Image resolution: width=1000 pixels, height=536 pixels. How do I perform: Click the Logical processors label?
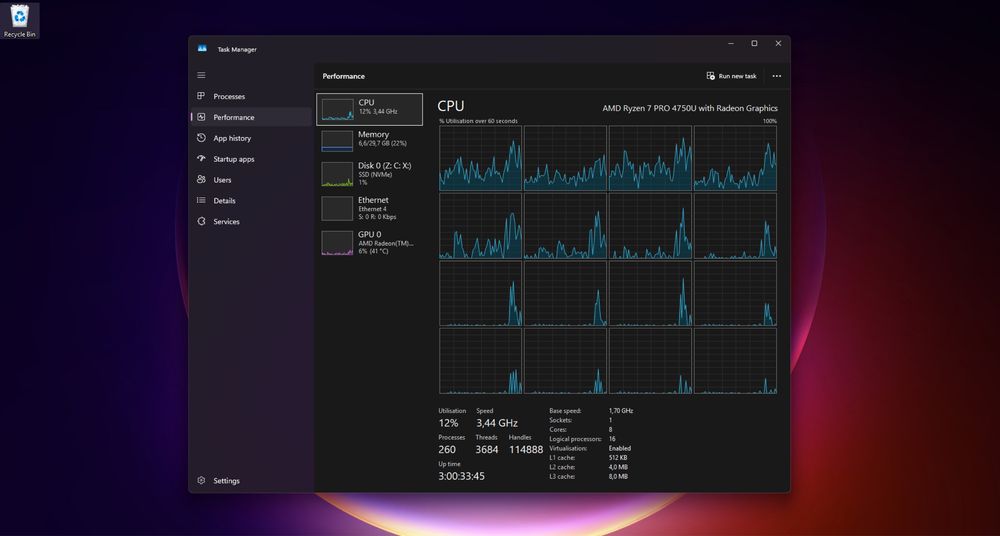pos(575,439)
